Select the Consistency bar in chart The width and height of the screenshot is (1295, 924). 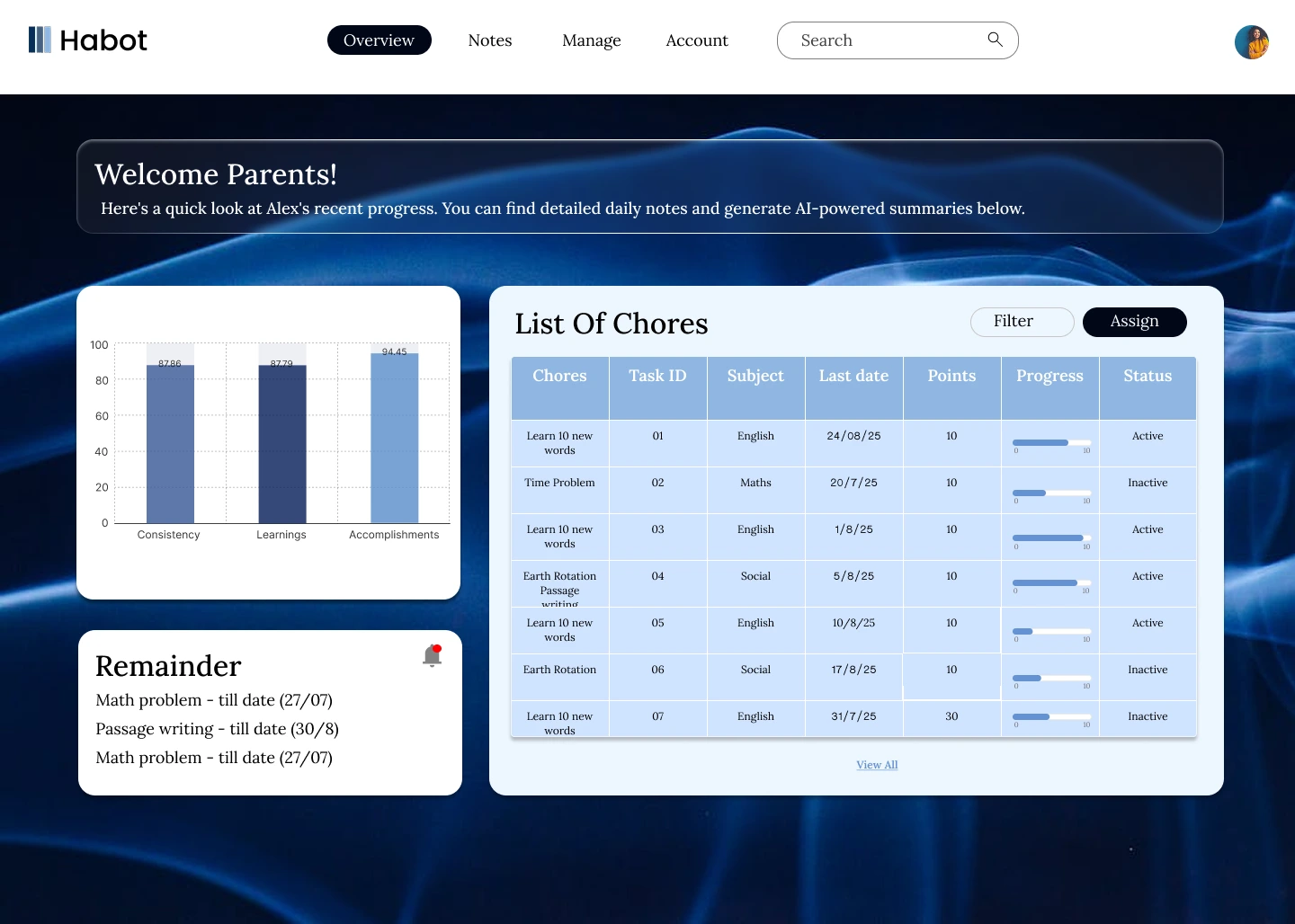[170, 444]
